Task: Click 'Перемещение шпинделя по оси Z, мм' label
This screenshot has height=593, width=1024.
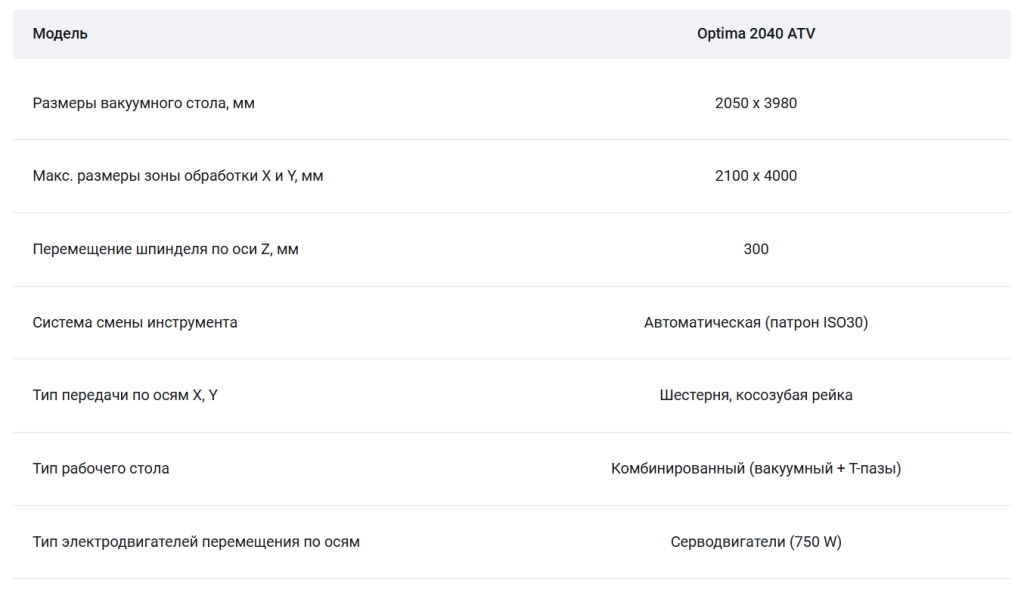Action: (x=165, y=249)
